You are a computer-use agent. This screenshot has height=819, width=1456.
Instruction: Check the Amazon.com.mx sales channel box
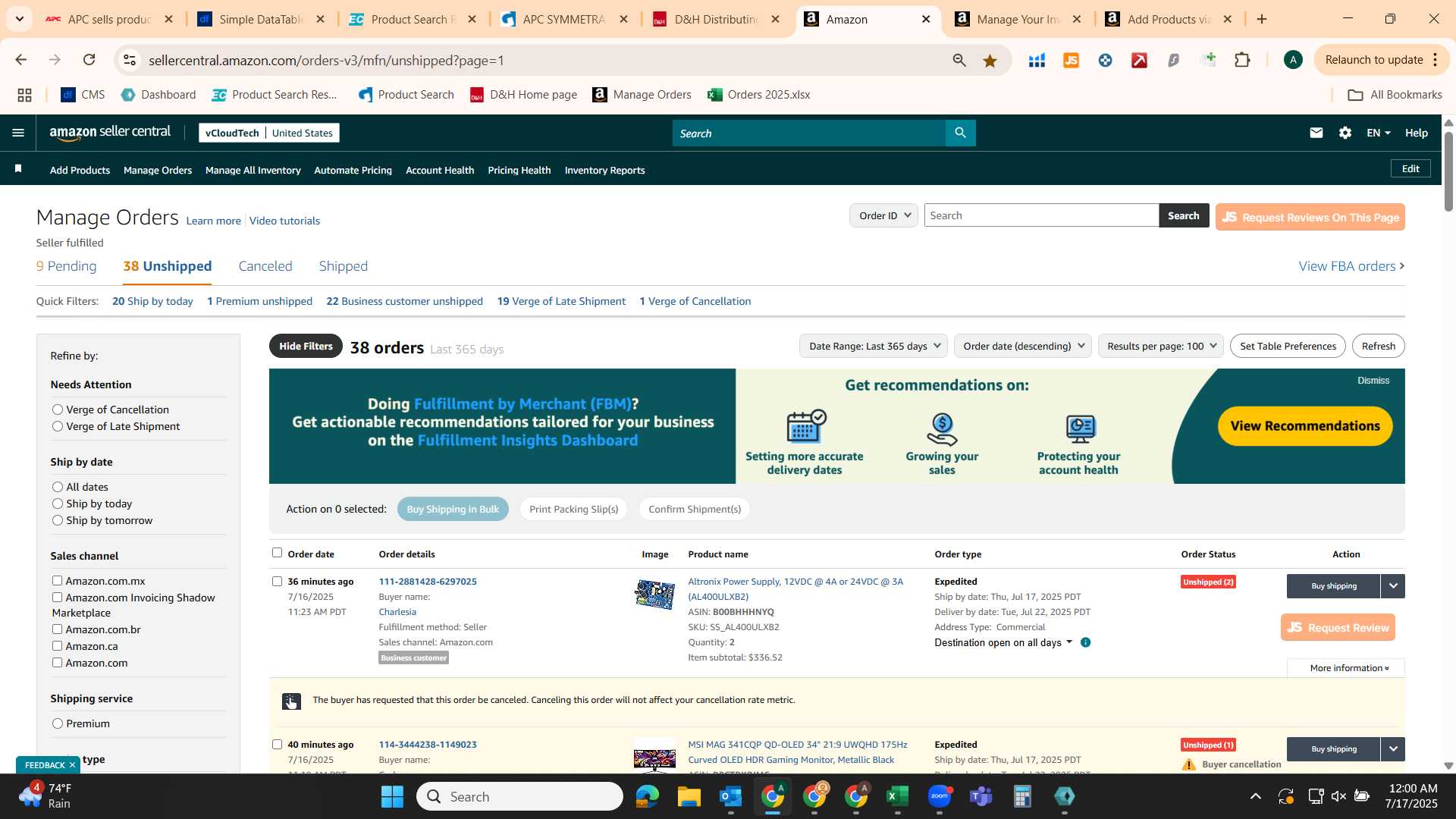pos(57,581)
